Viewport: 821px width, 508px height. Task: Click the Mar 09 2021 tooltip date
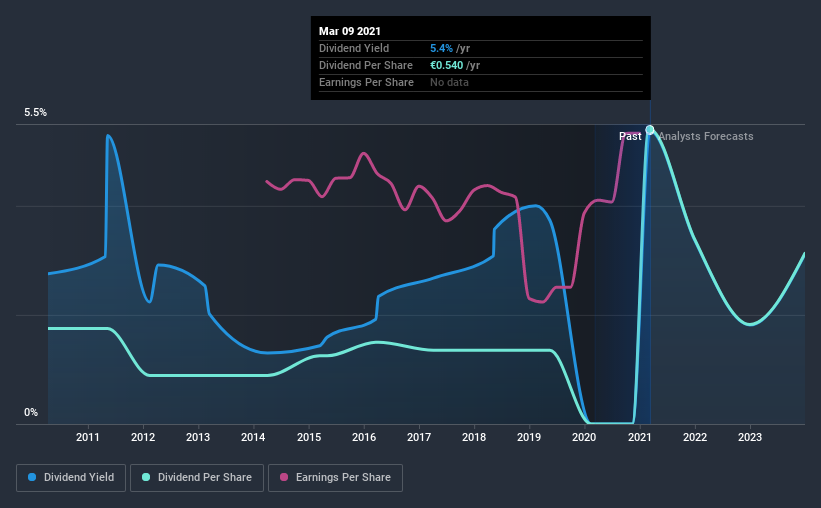[350, 31]
